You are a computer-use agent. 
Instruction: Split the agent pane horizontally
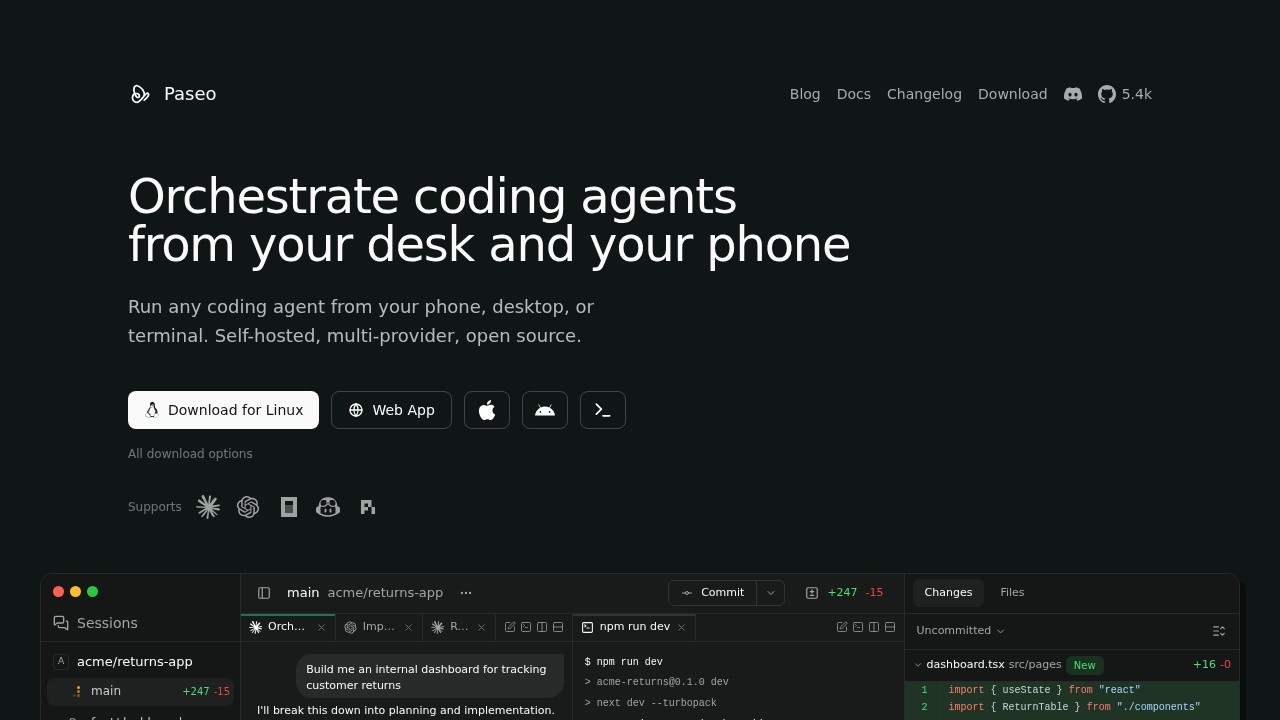pyautogui.click(x=558, y=627)
